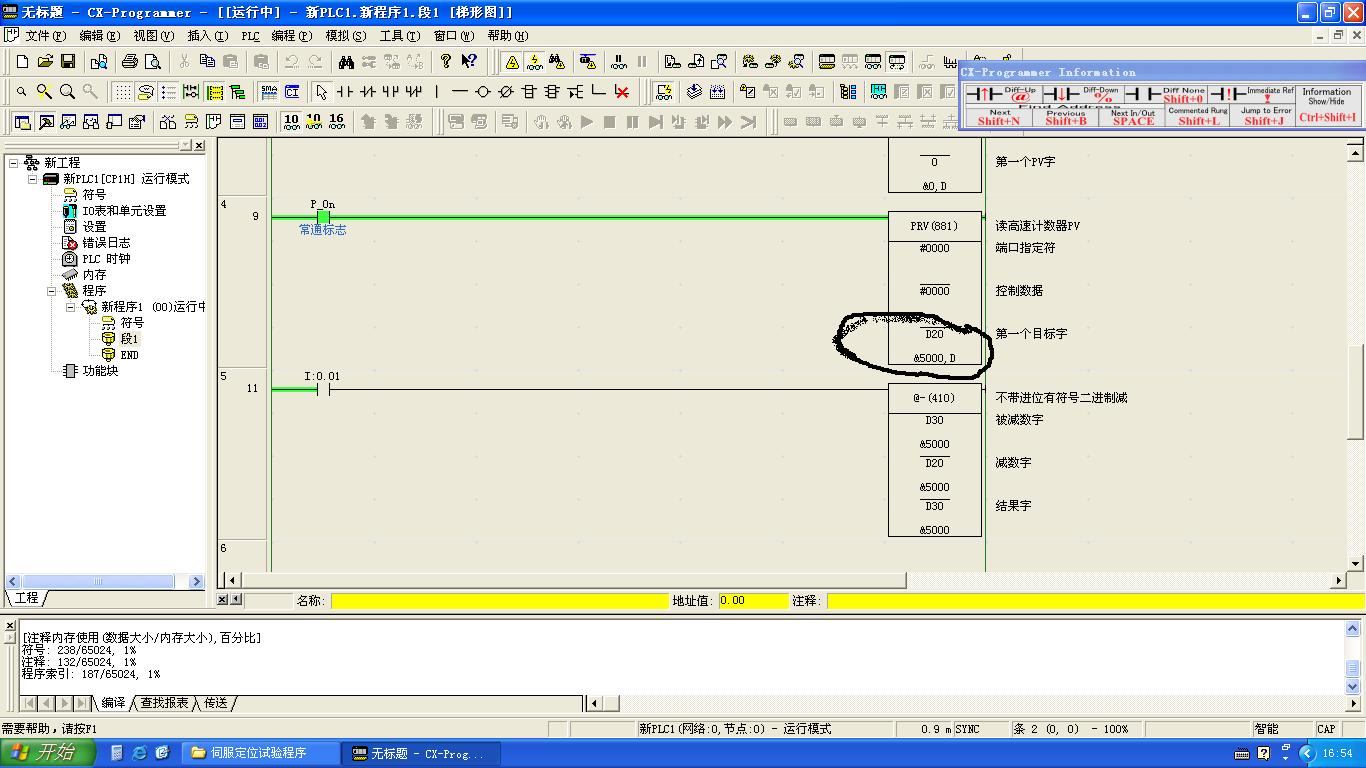
Task: Click the New file icon
Action: pos(22,62)
